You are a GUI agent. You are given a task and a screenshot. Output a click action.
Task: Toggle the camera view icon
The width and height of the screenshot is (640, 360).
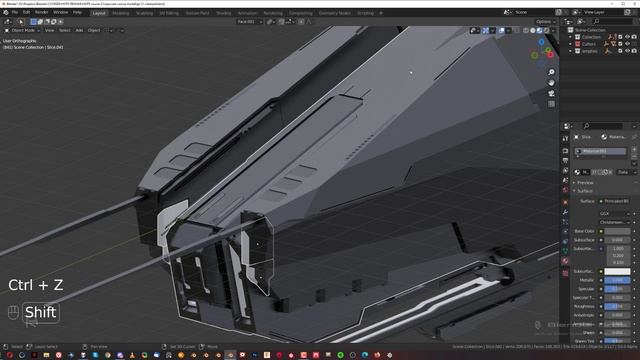point(551,93)
